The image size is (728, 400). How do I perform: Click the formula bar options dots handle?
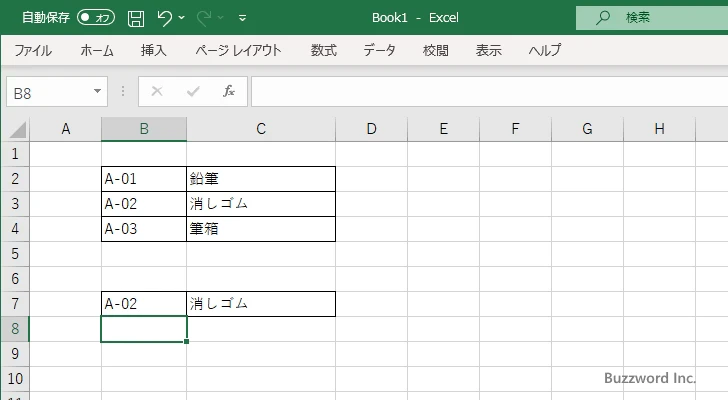point(123,91)
